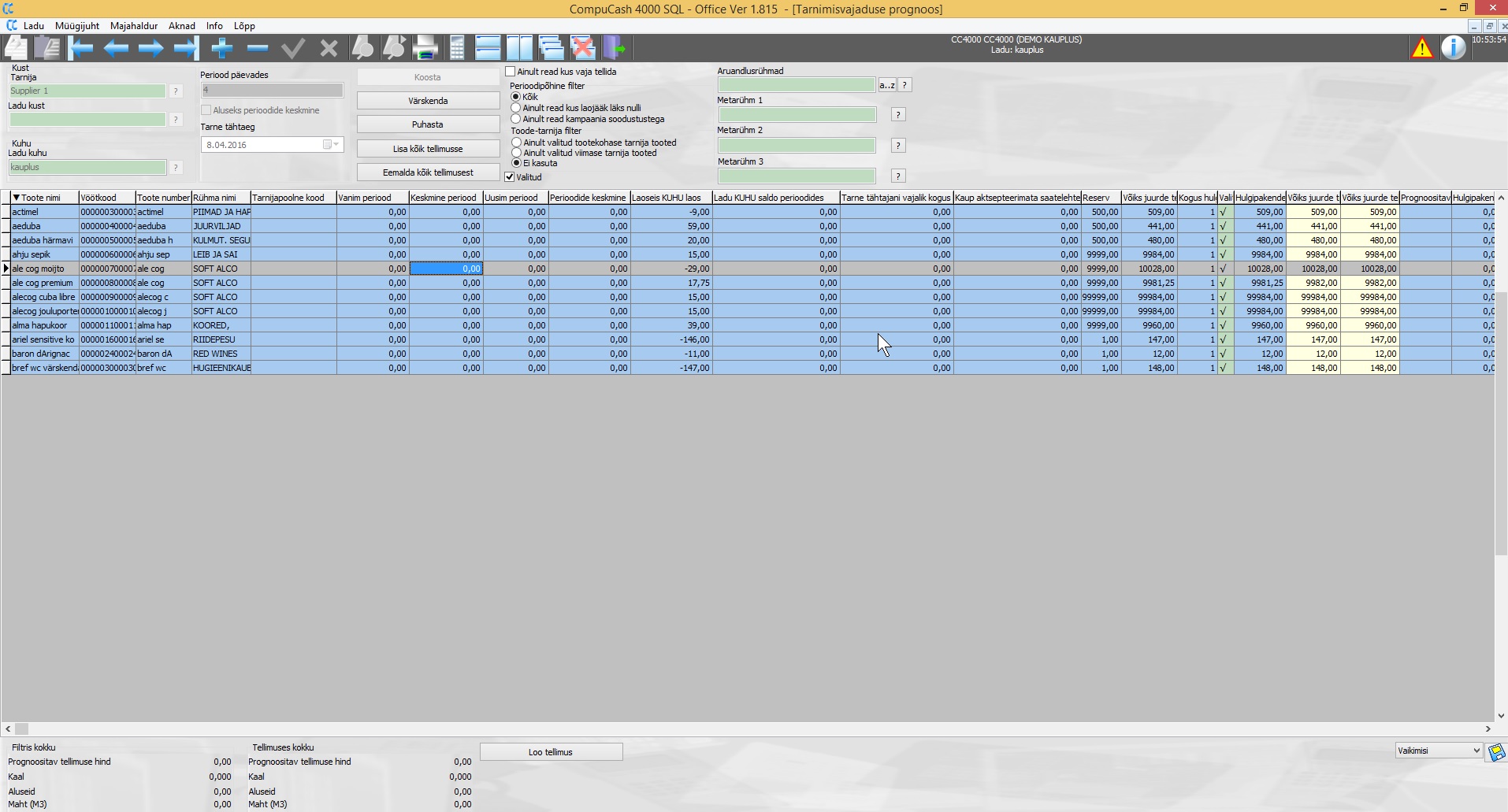
Task: Click the printer icon in toolbar
Action: coord(425,49)
